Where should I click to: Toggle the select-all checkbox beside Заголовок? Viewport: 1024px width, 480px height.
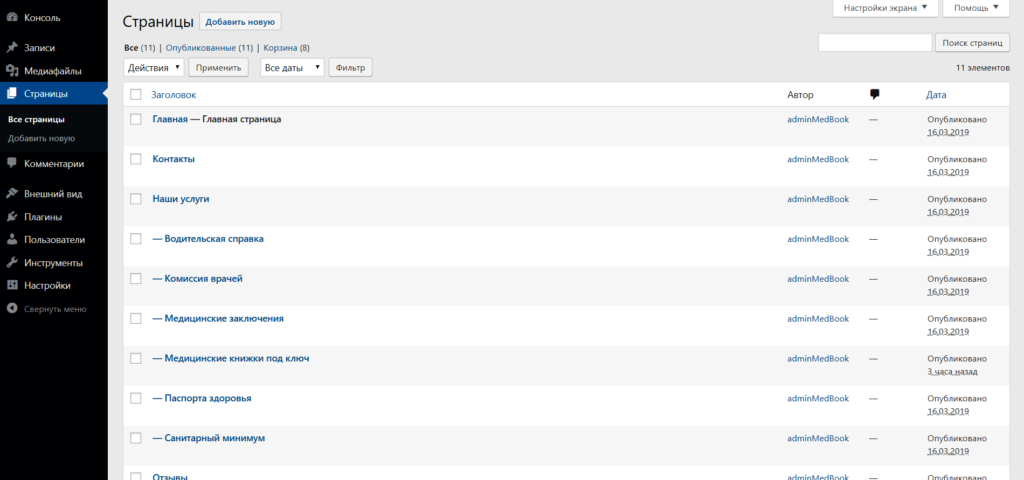tap(136, 94)
